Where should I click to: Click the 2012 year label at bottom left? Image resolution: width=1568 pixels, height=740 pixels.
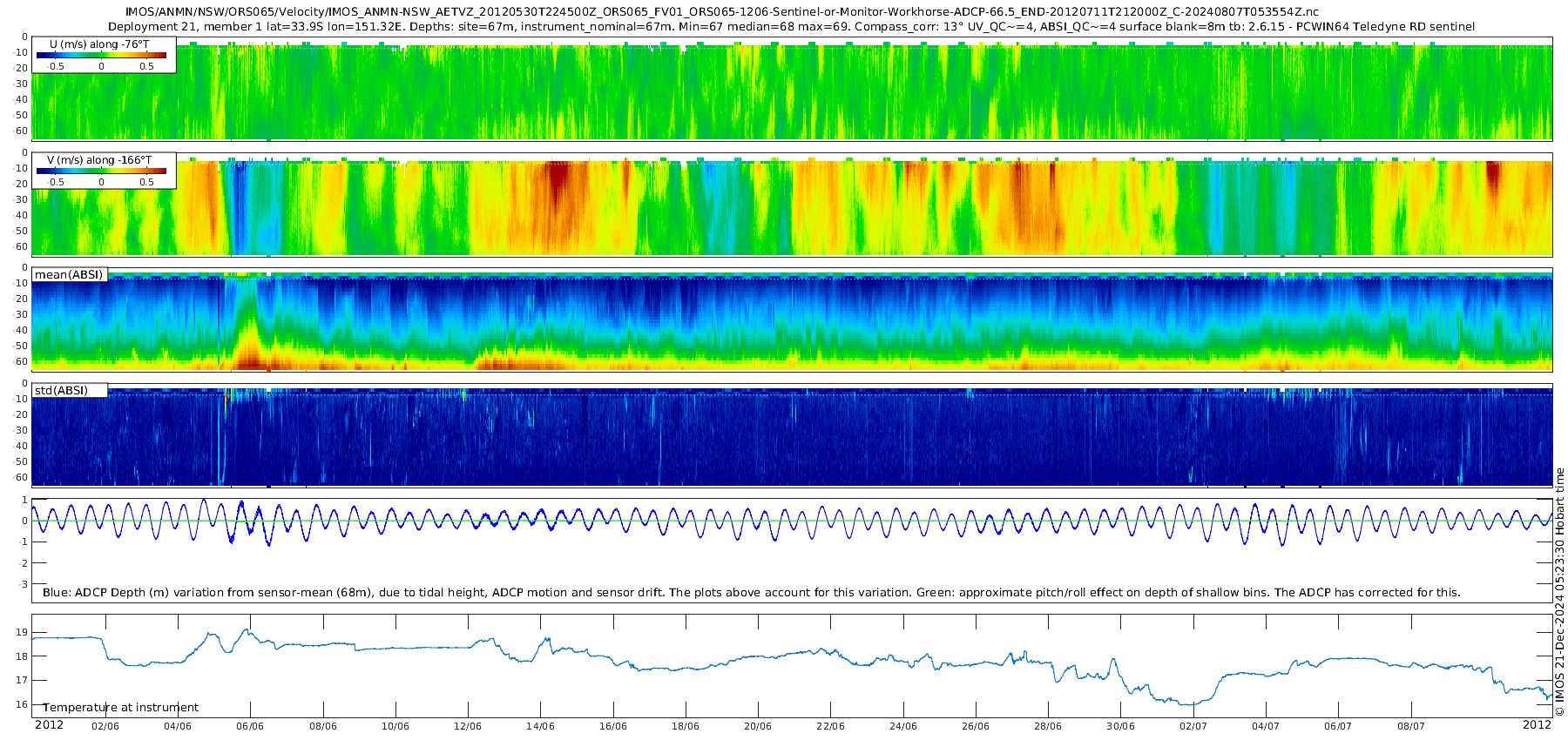point(49,725)
